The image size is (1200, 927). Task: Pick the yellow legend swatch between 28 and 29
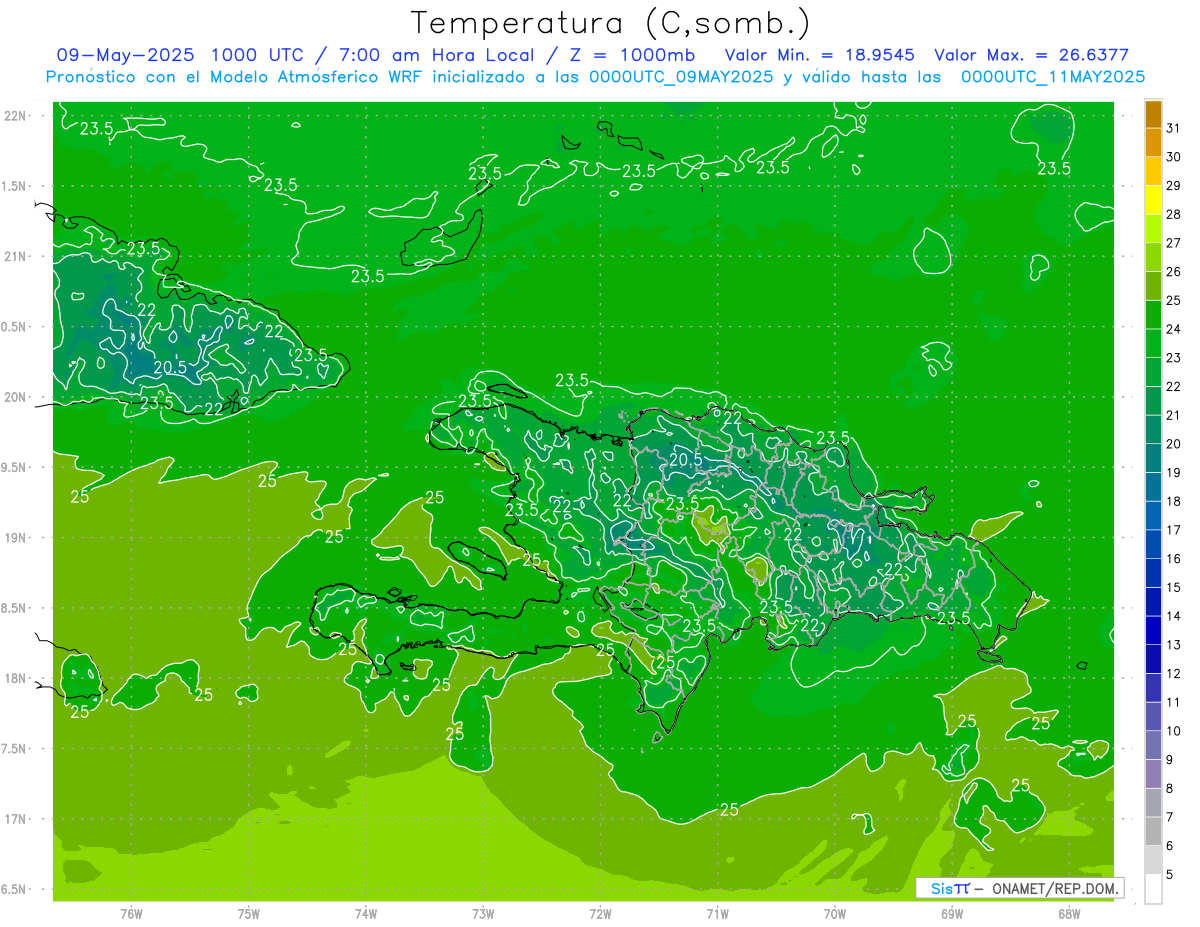pyautogui.click(x=1153, y=200)
